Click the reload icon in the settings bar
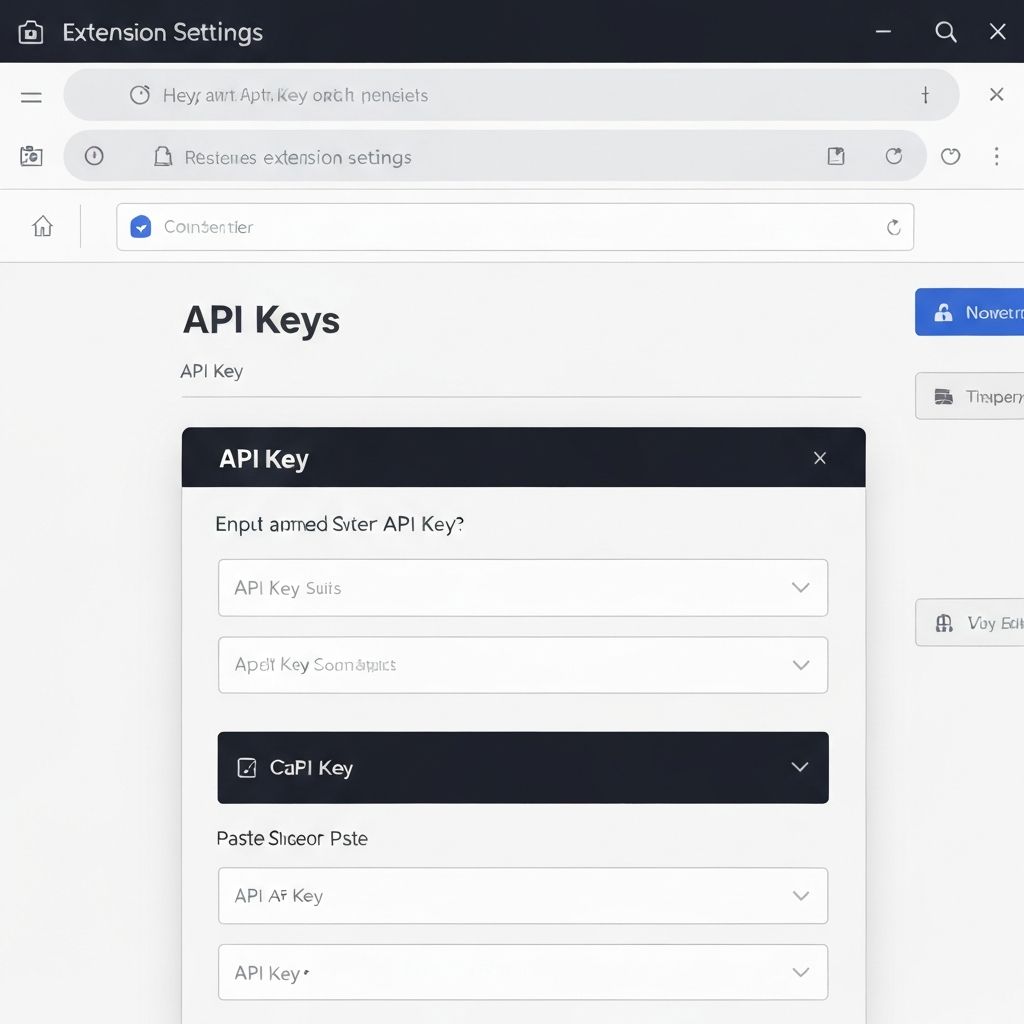1024x1024 pixels. click(x=894, y=156)
